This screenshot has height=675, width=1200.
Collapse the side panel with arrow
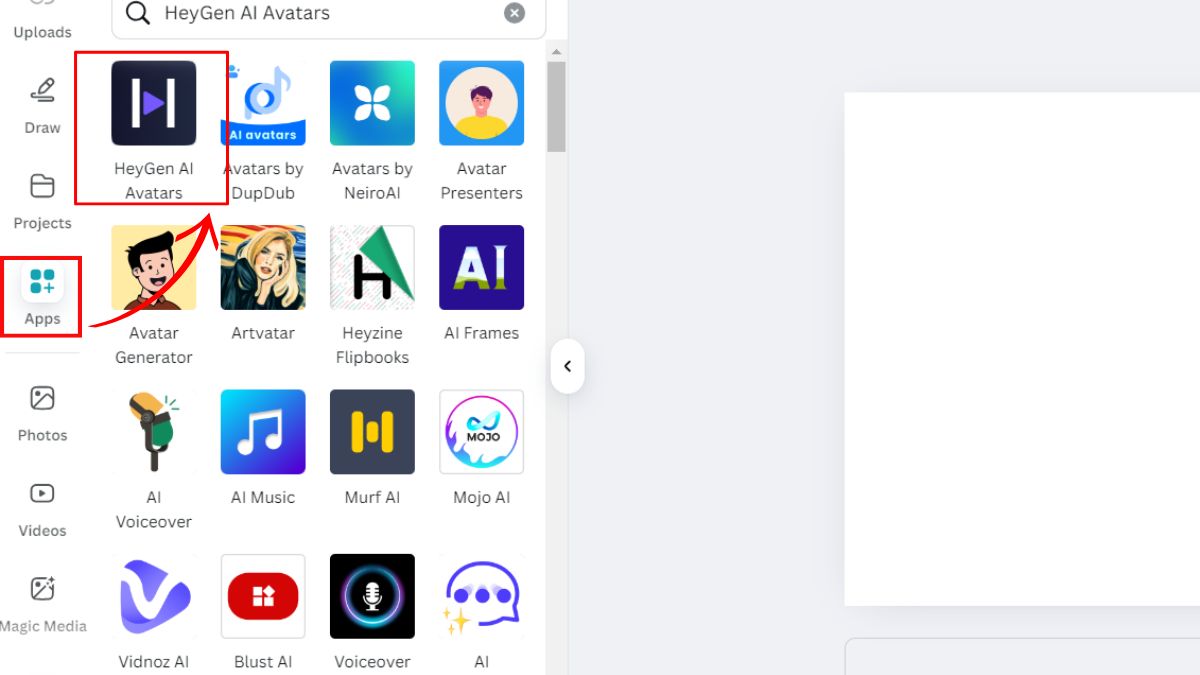point(567,366)
